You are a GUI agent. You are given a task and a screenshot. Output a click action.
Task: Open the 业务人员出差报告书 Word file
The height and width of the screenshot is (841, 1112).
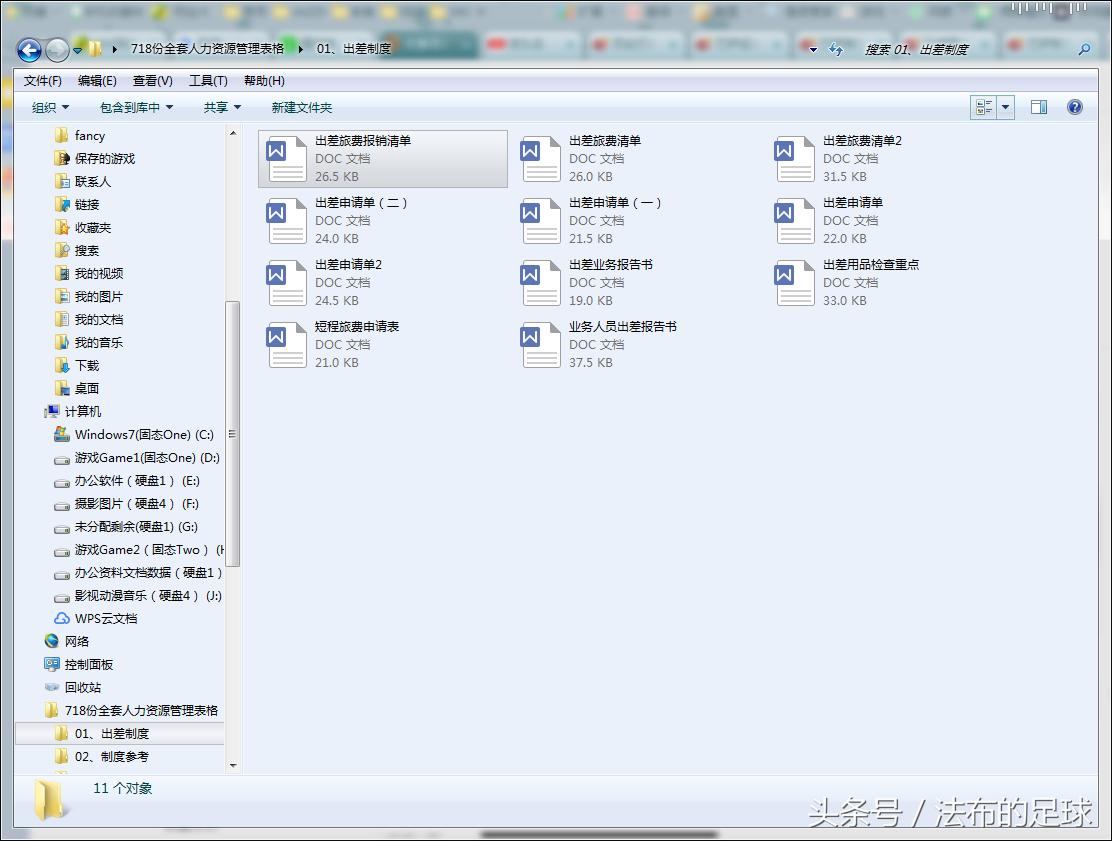coord(539,344)
